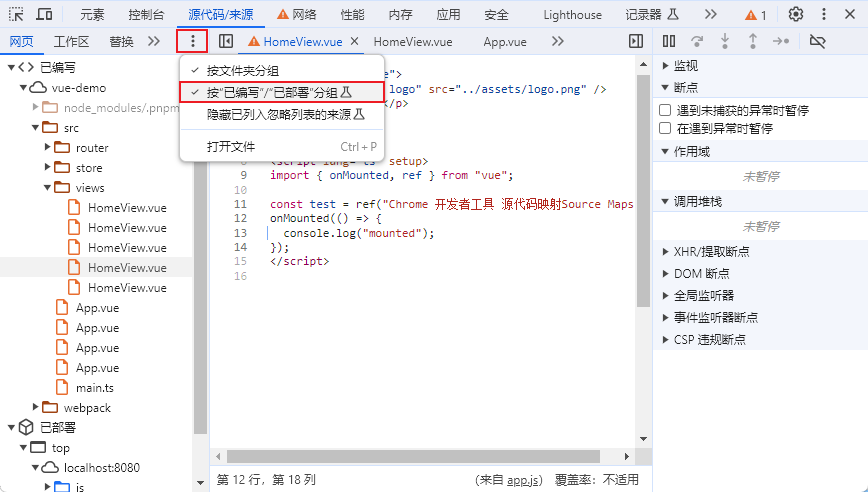Click the step icon
The height and width of the screenshot is (492, 868).
coord(781,41)
